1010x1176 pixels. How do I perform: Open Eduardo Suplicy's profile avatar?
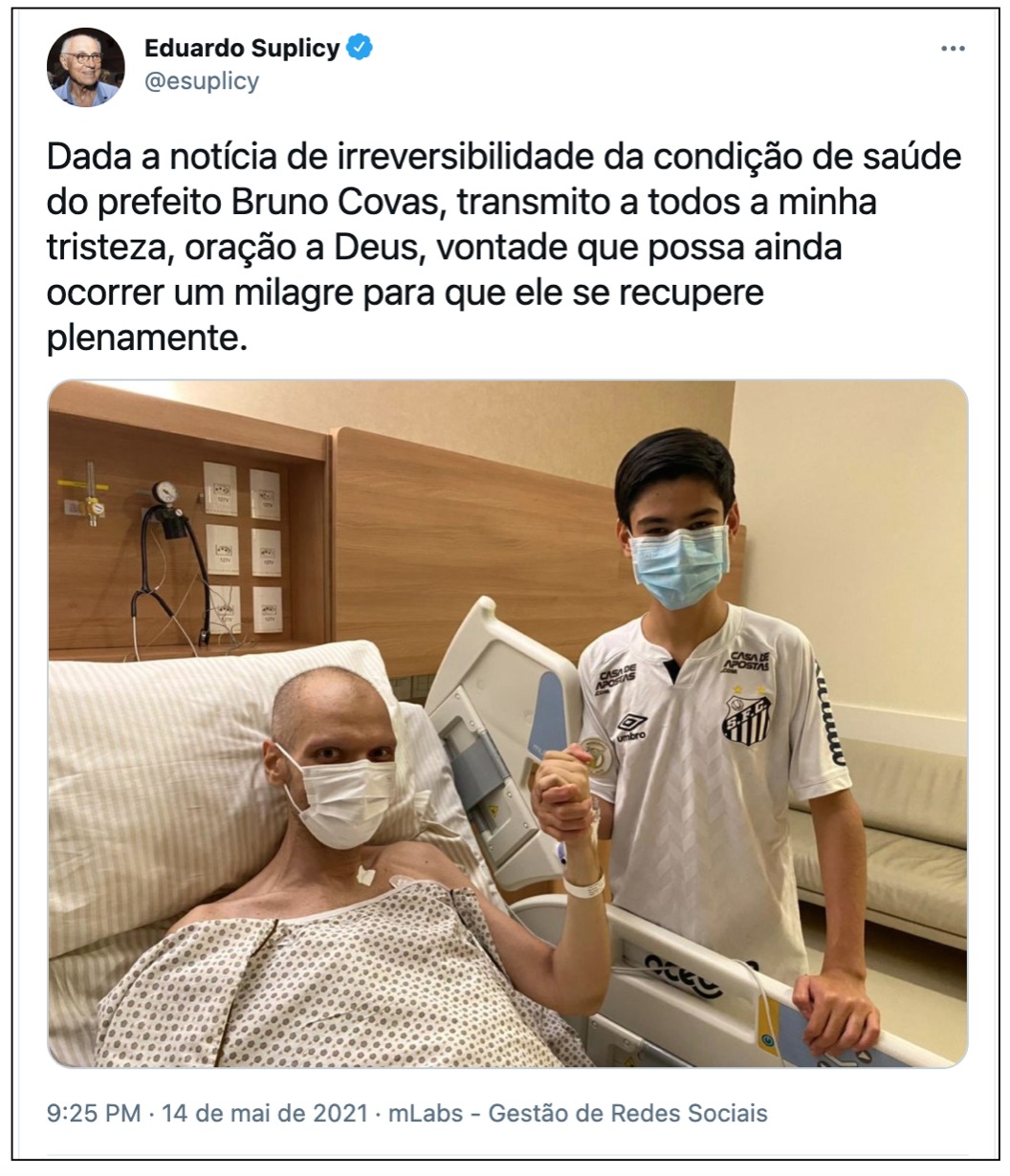(86, 66)
